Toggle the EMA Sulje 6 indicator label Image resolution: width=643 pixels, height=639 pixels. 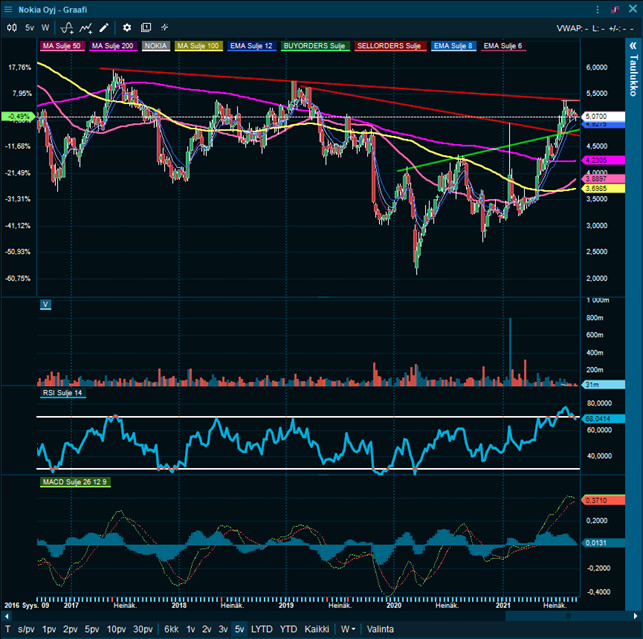tap(503, 46)
